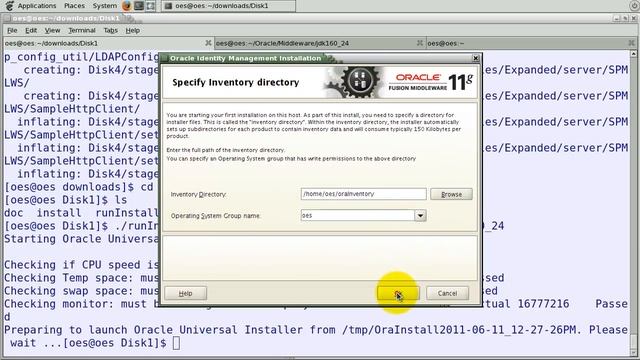The height and width of the screenshot is (360, 640).
Task: Open the terminal launcher icon in top panel
Action: click(139, 6)
